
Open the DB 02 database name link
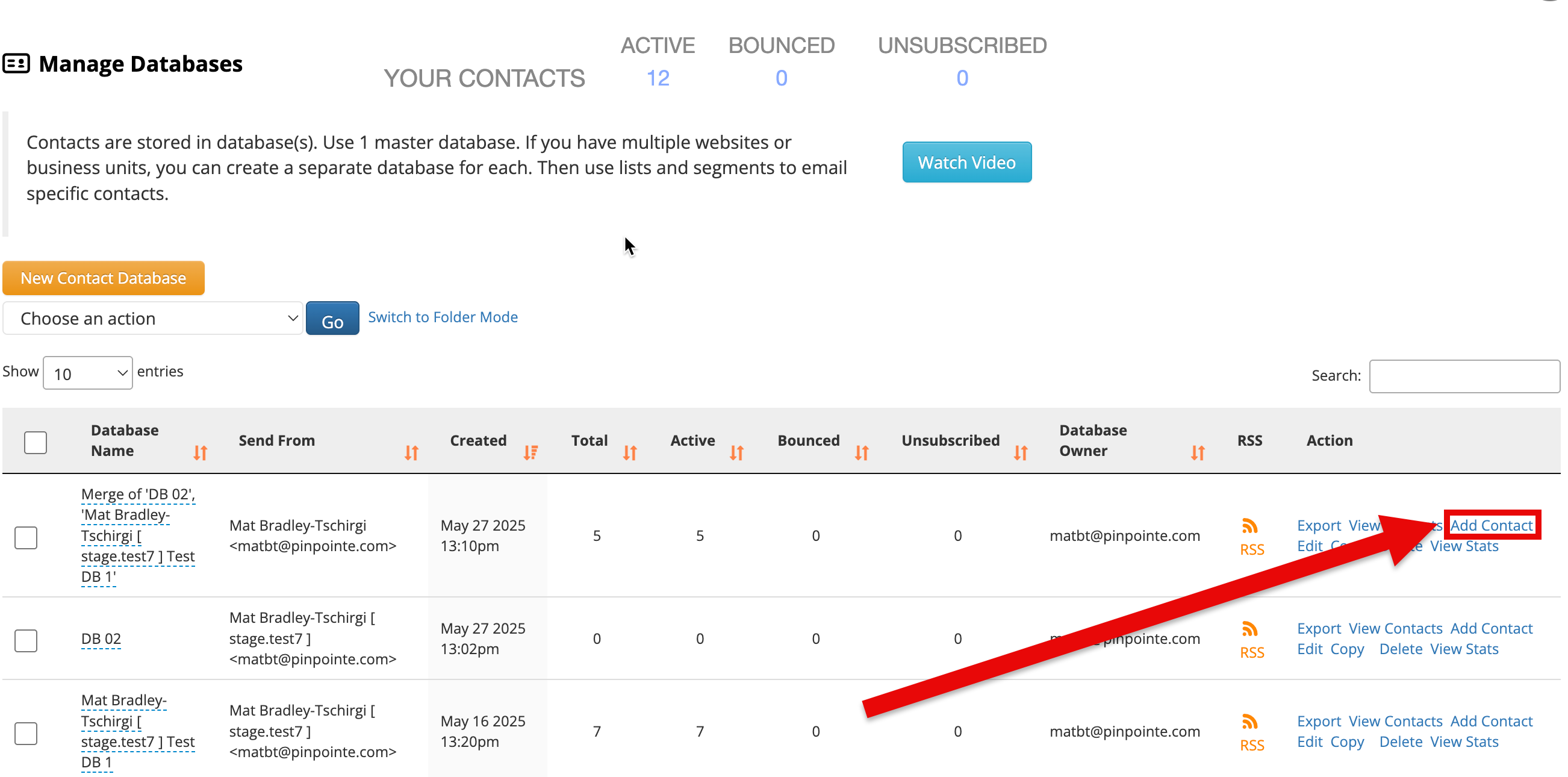coord(101,638)
